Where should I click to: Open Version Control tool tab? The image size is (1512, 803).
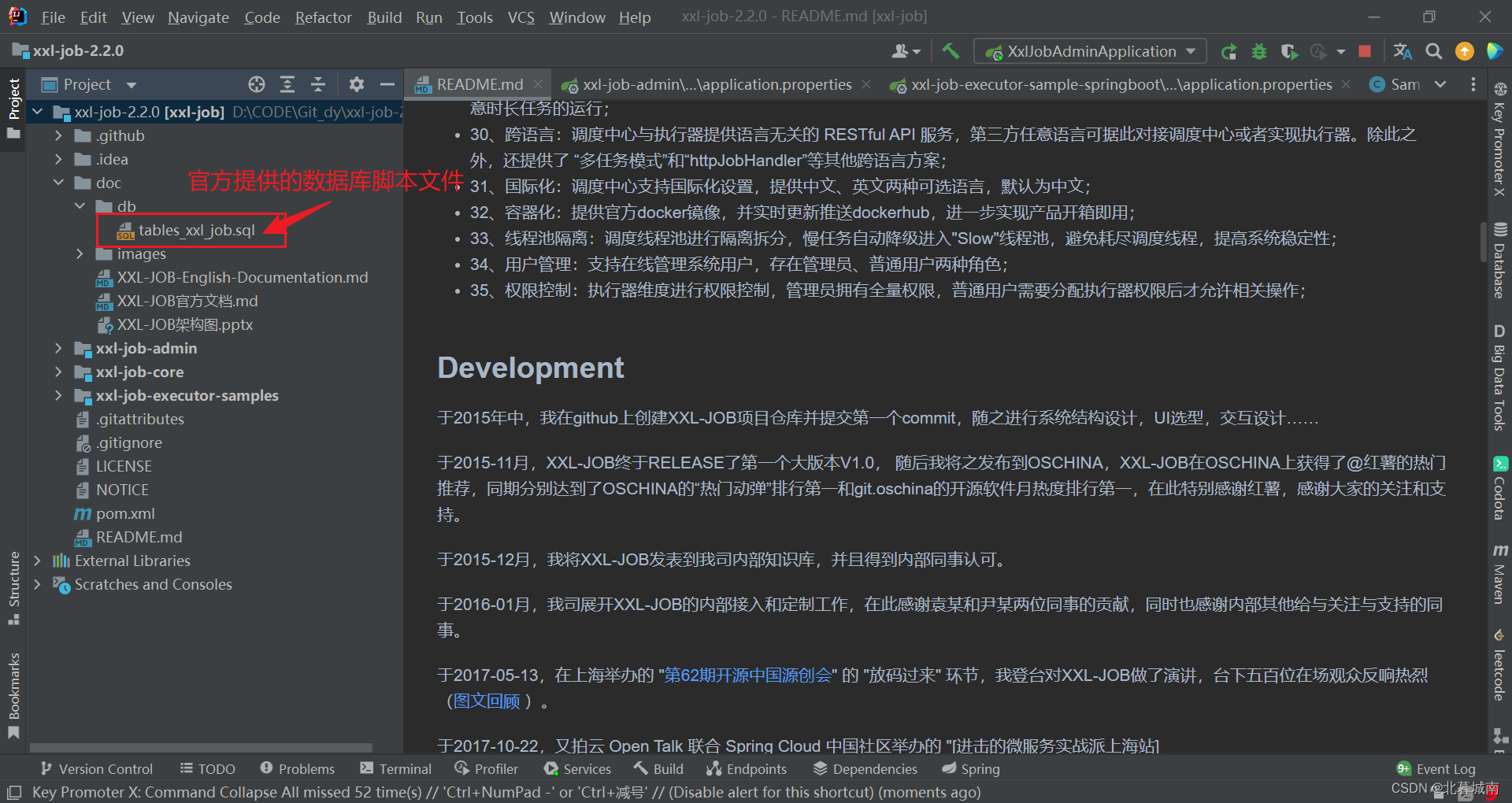pos(96,769)
